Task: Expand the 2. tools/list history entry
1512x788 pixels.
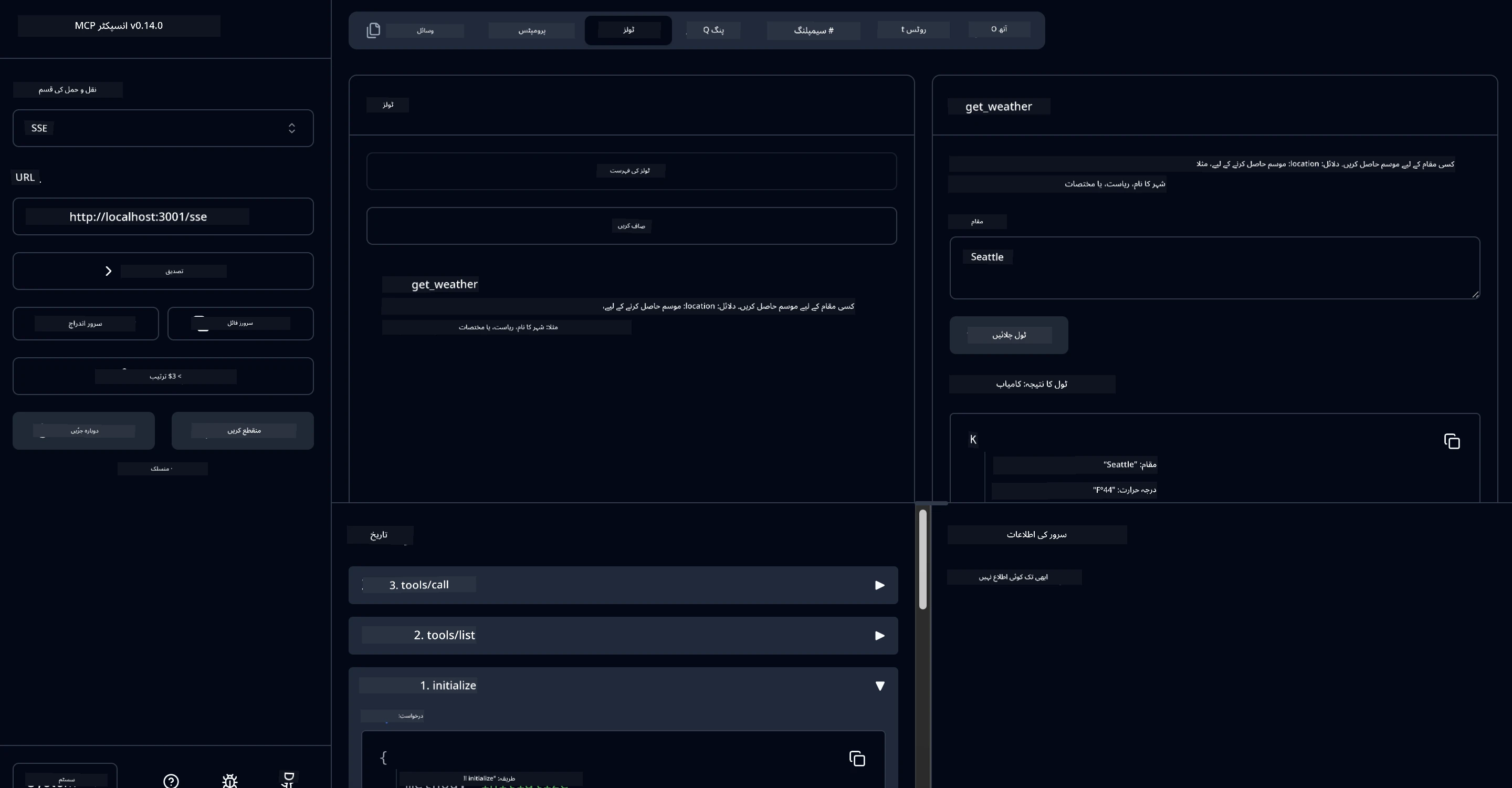Action: click(x=623, y=635)
